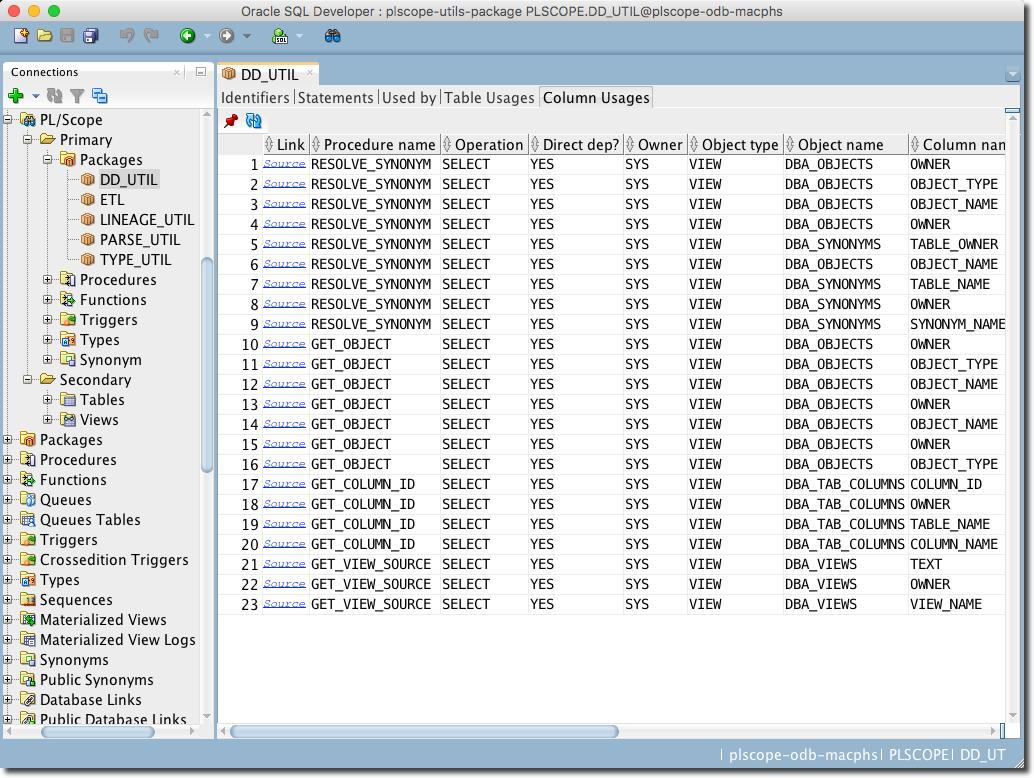The height and width of the screenshot is (778, 1034).
Task: Navigate forward with the gray arrow
Action: click(x=227, y=36)
